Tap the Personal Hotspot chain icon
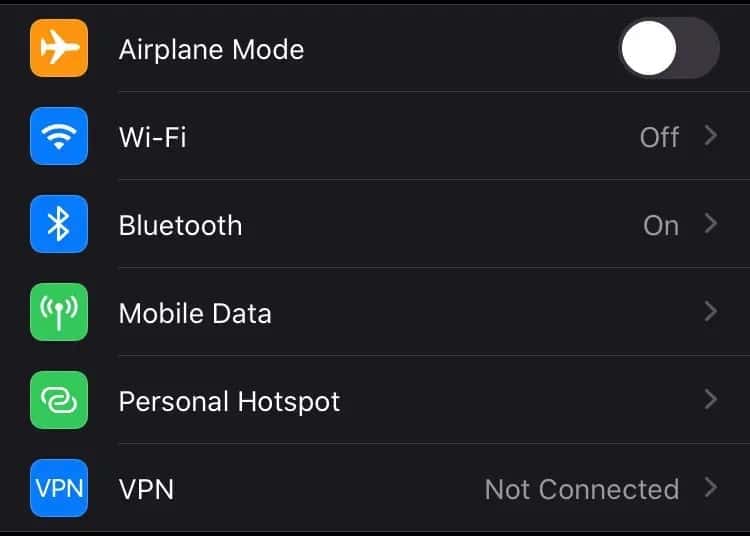This screenshot has height=536, width=750. point(59,400)
